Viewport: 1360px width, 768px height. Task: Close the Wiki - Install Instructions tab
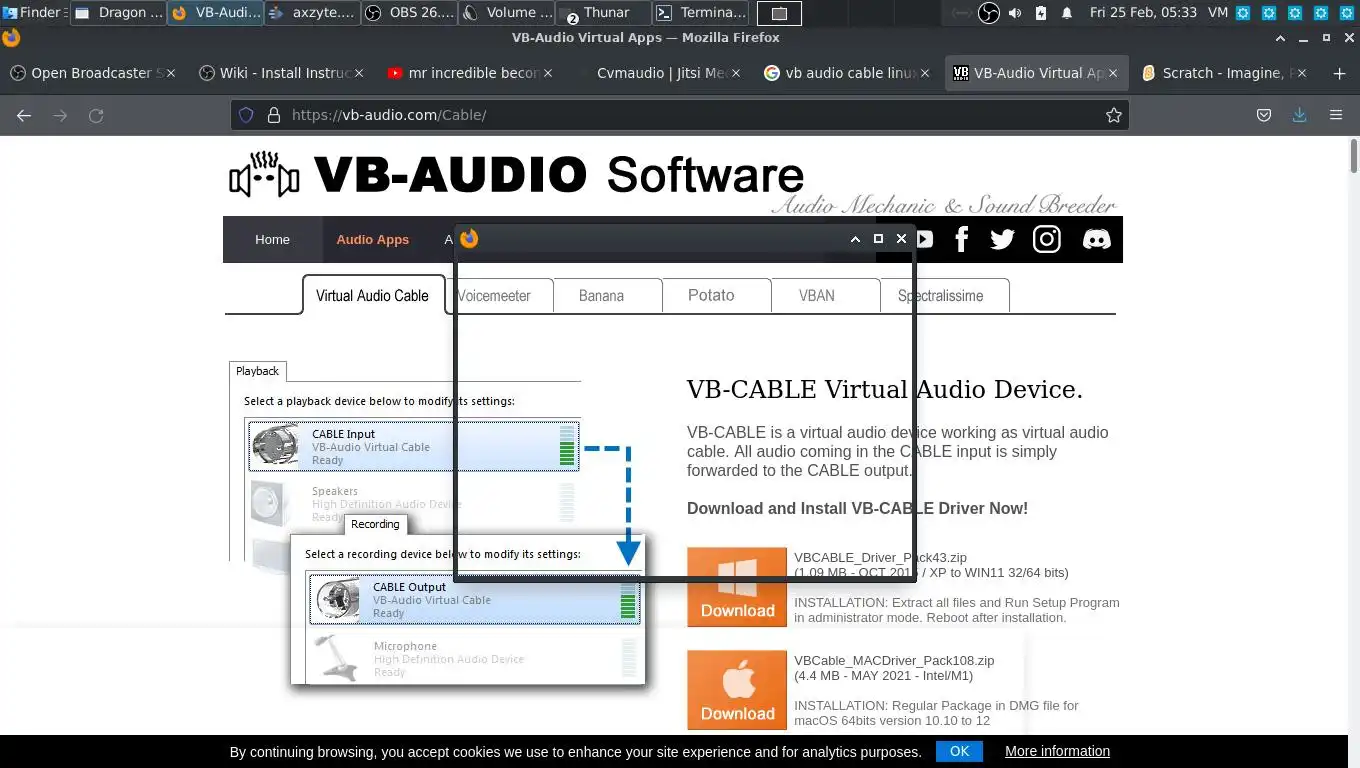359,73
